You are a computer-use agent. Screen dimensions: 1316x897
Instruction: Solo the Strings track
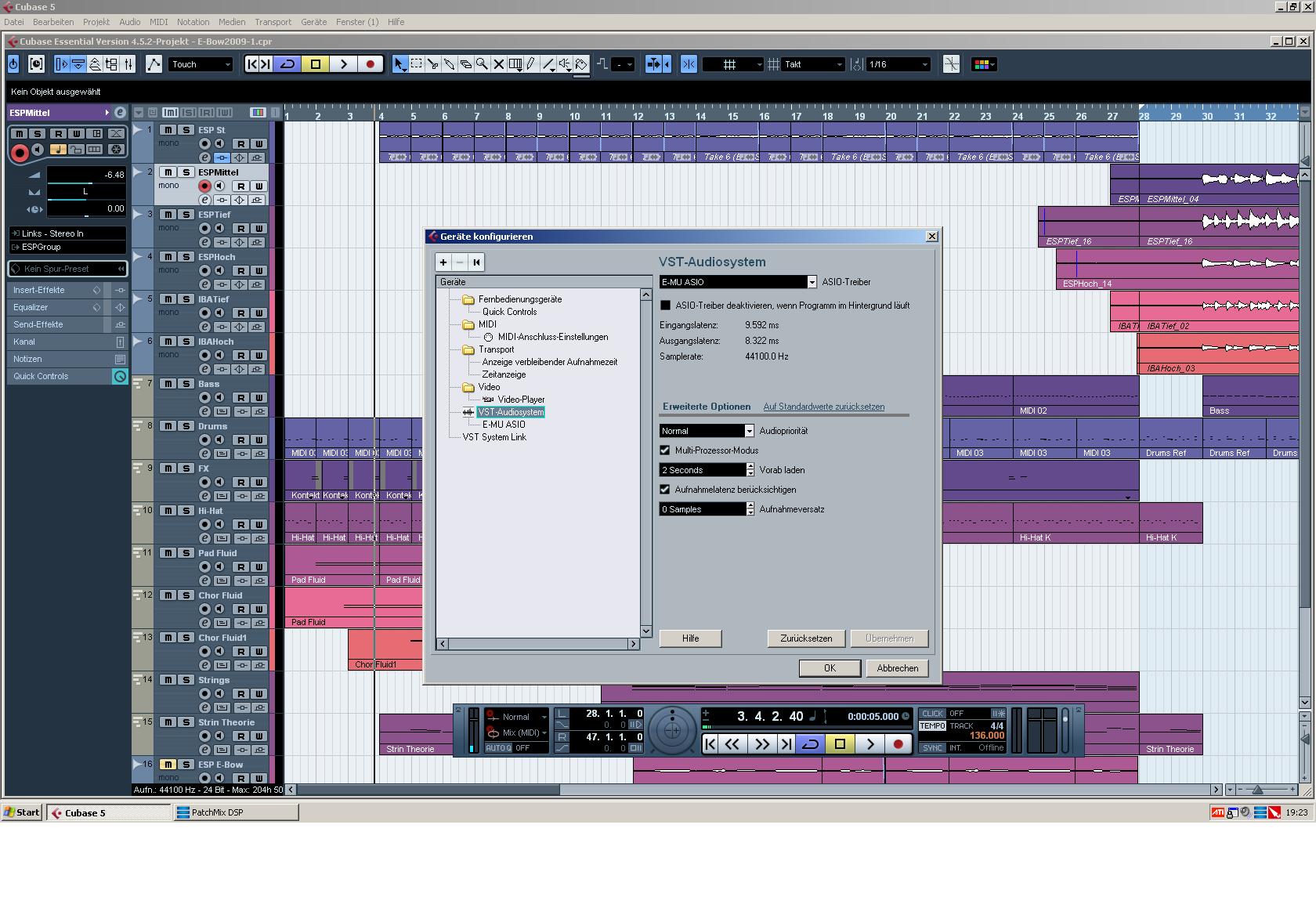(186, 679)
